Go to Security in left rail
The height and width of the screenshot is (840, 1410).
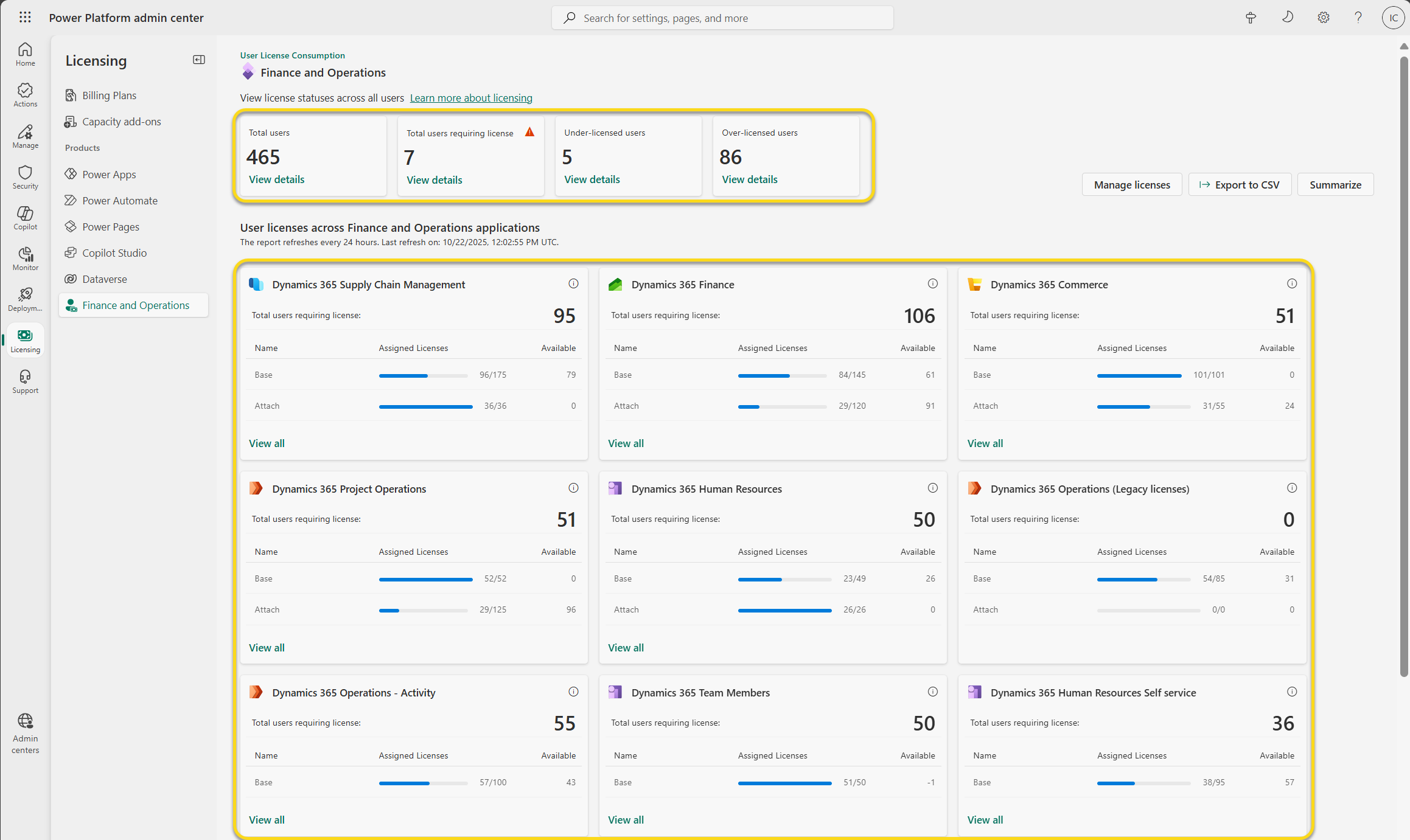click(25, 177)
